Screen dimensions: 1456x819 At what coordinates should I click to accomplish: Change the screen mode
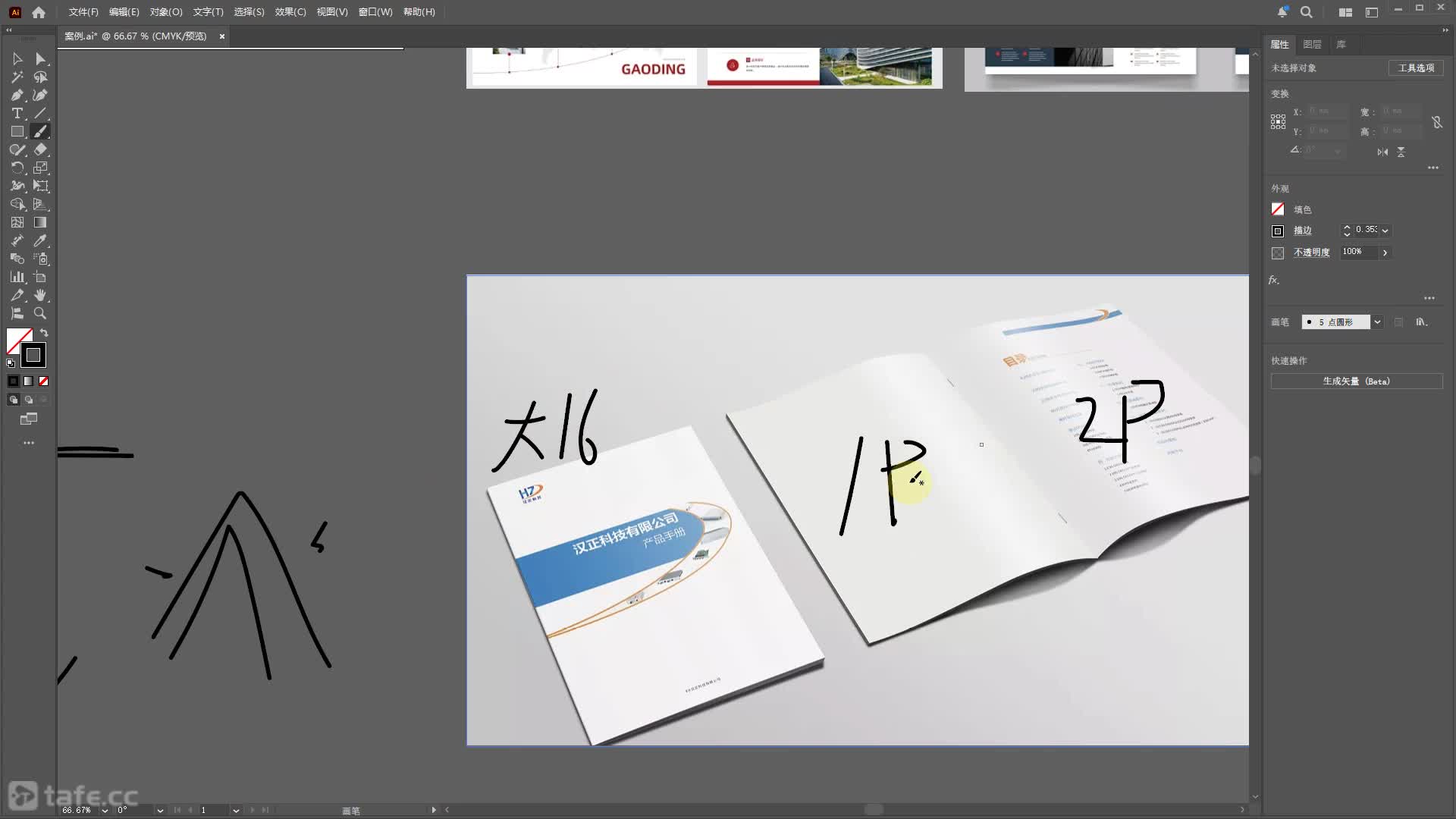click(x=29, y=419)
